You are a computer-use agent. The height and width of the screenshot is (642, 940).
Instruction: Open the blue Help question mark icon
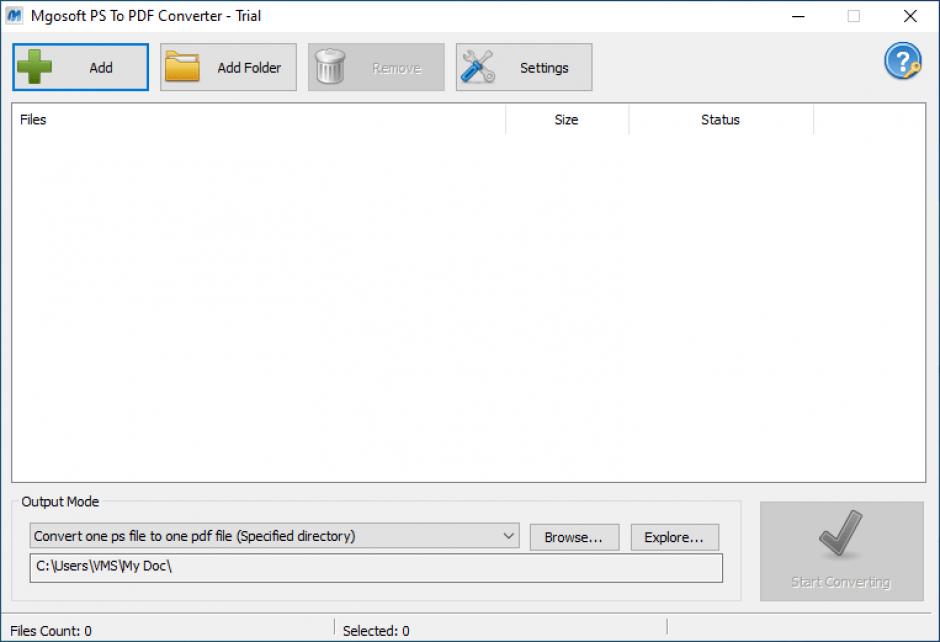point(903,61)
